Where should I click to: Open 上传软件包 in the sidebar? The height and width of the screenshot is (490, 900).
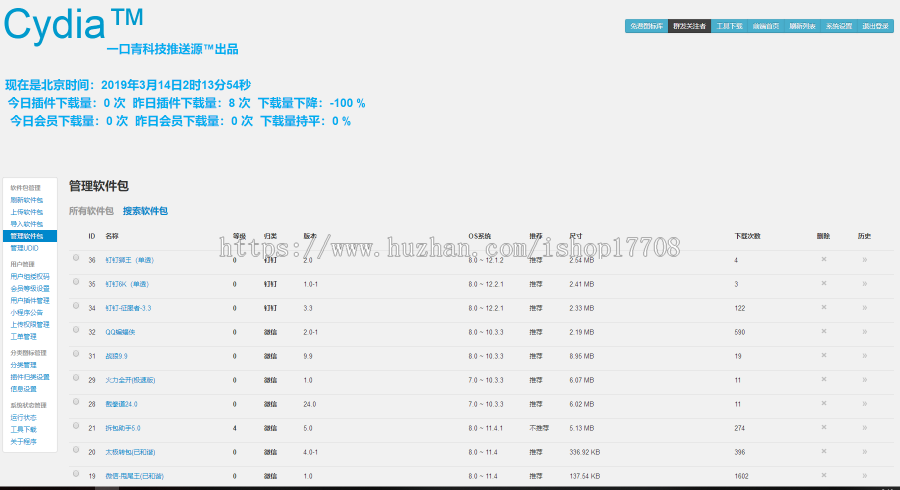tap(26, 212)
